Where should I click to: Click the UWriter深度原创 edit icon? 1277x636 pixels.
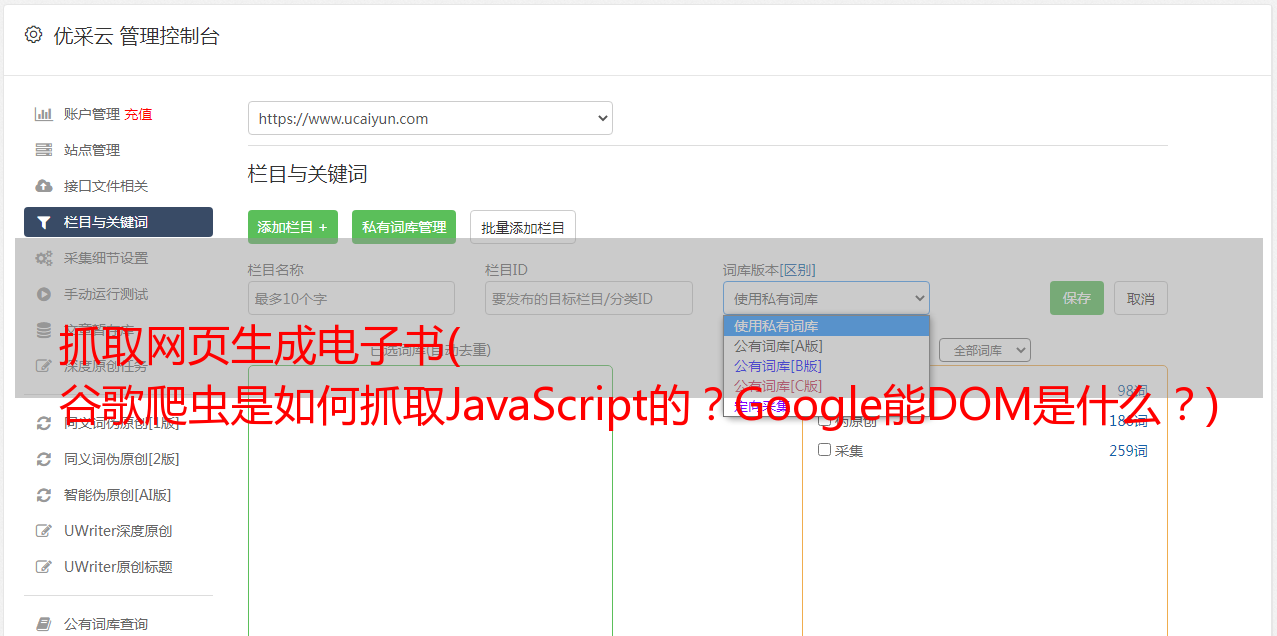(43, 531)
